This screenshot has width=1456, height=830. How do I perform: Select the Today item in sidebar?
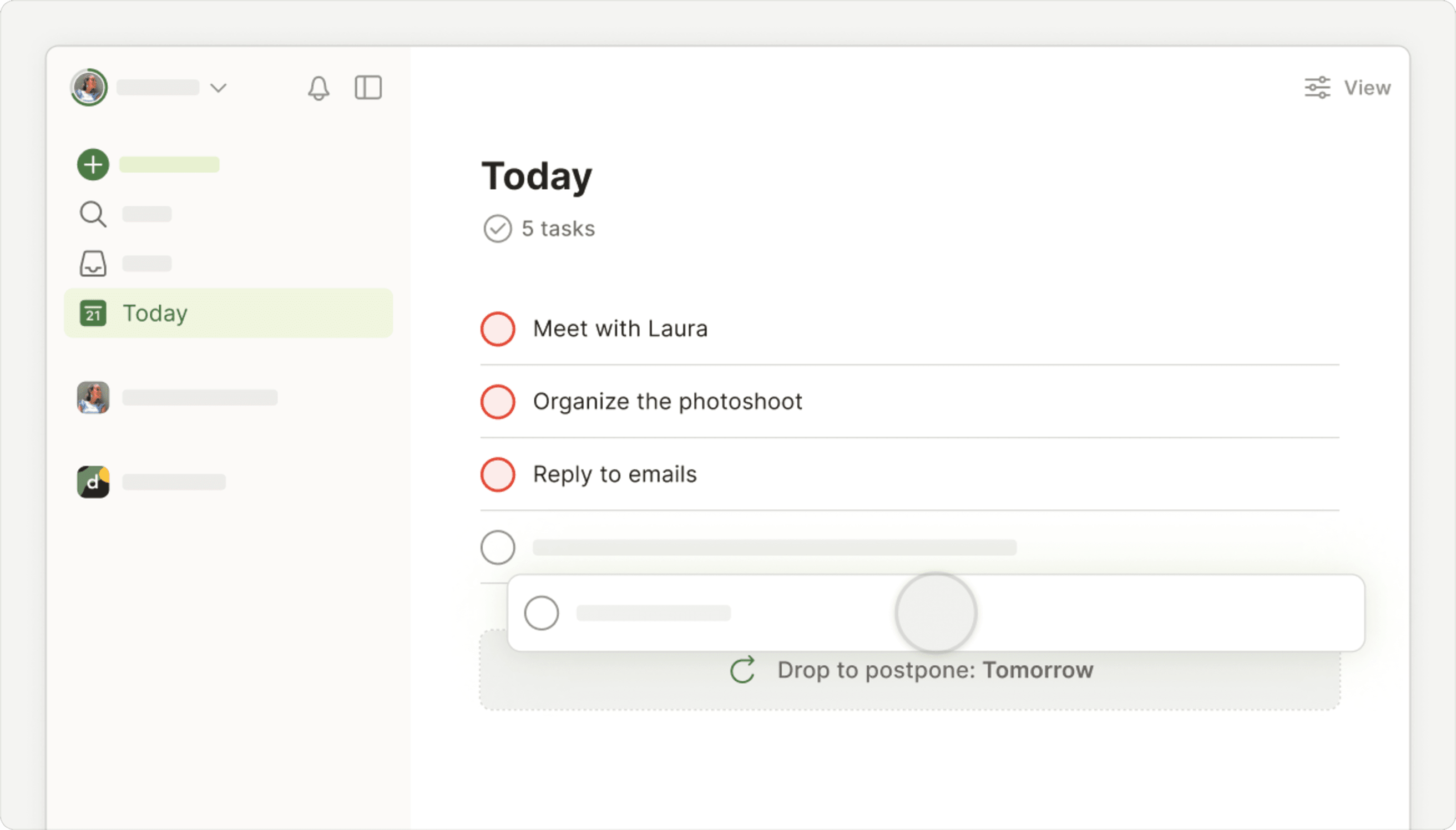coord(228,313)
